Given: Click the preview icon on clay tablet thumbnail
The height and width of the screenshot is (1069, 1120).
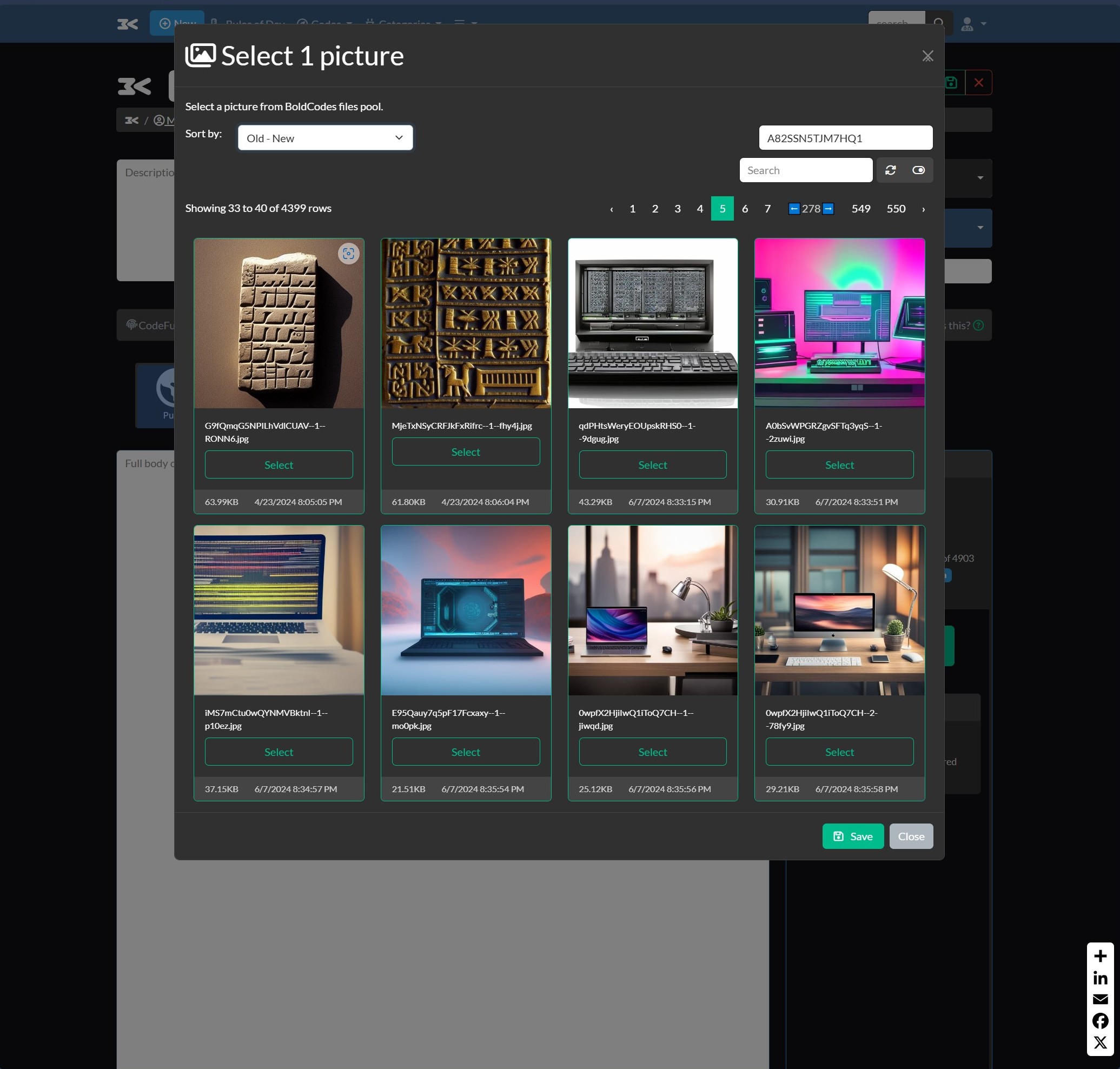Looking at the screenshot, I should pyautogui.click(x=348, y=254).
